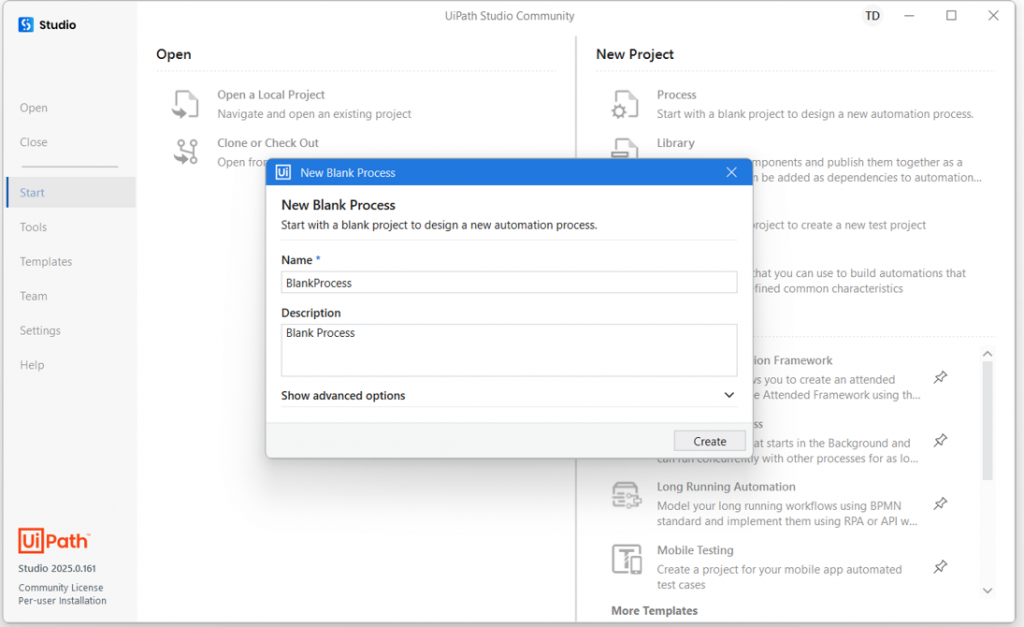Click the 'Per-user Installation' text
This screenshot has width=1024, height=627.
[62, 601]
